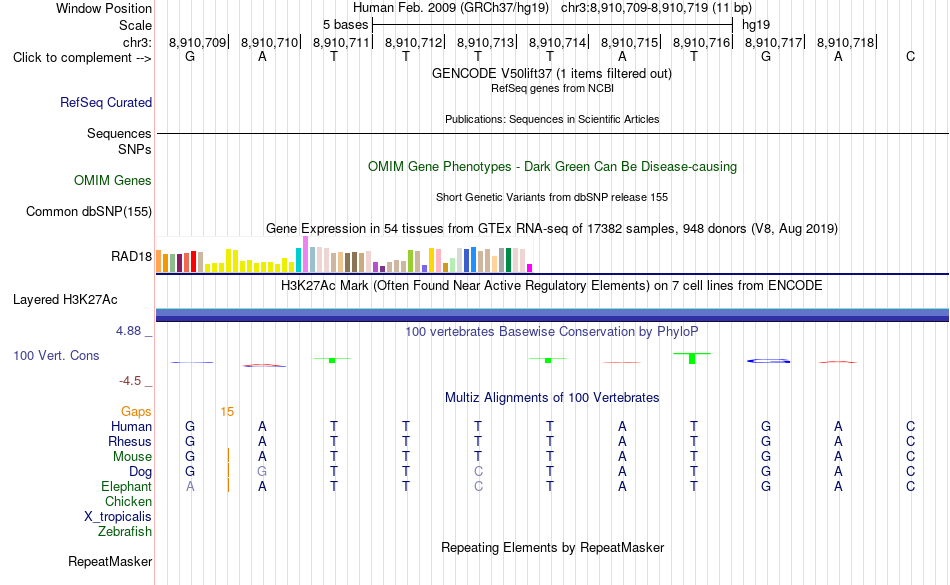Click the dbSNP release 155 track title

pos(551,197)
